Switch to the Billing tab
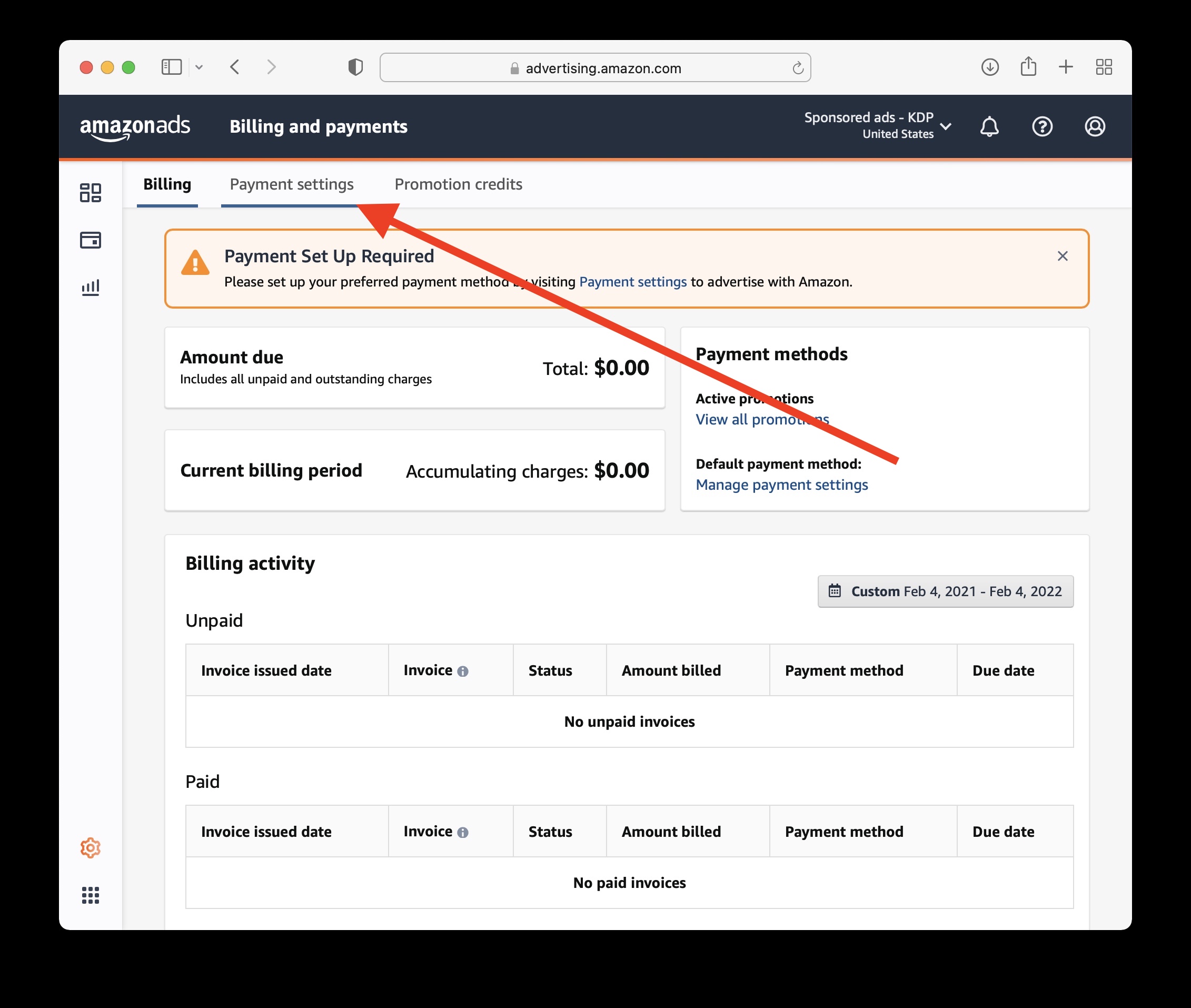Image resolution: width=1191 pixels, height=1008 pixels. point(167,184)
